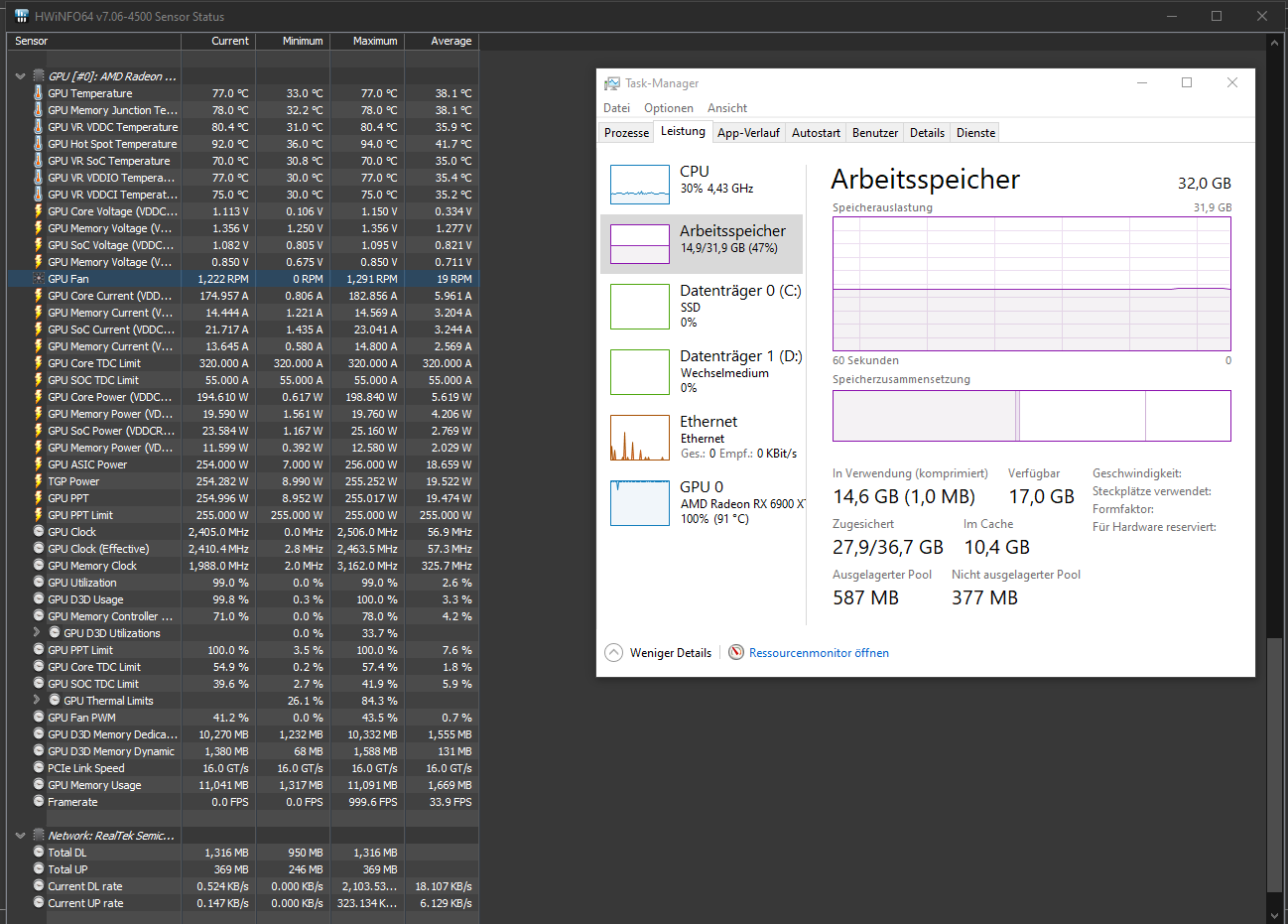
Task: Open Ressourcenmonitor öffnen link
Action: [x=819, y=653]
